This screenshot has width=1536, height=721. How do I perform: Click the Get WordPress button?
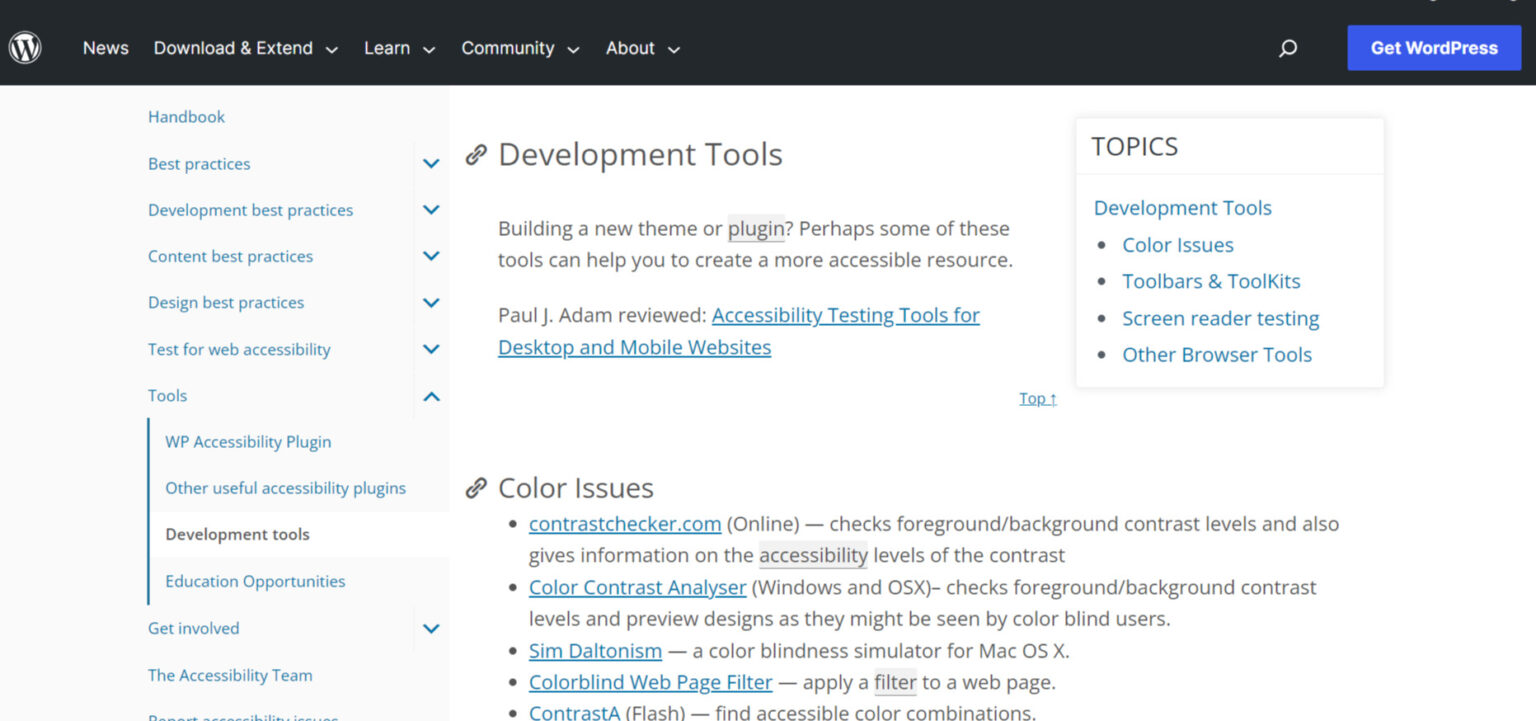pos(1433,47)
